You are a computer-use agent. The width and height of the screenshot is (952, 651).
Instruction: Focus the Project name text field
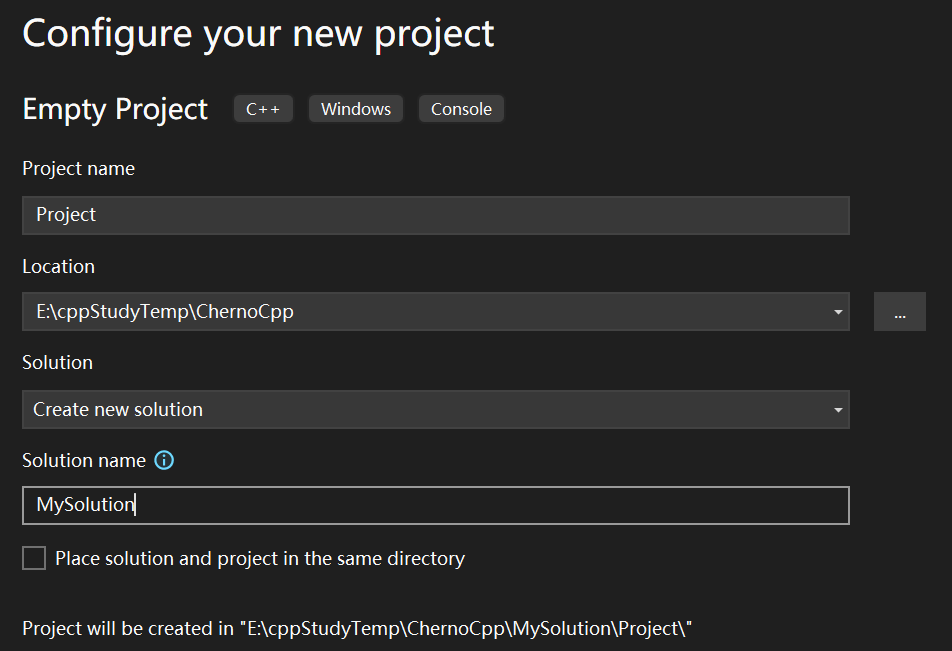435,215
